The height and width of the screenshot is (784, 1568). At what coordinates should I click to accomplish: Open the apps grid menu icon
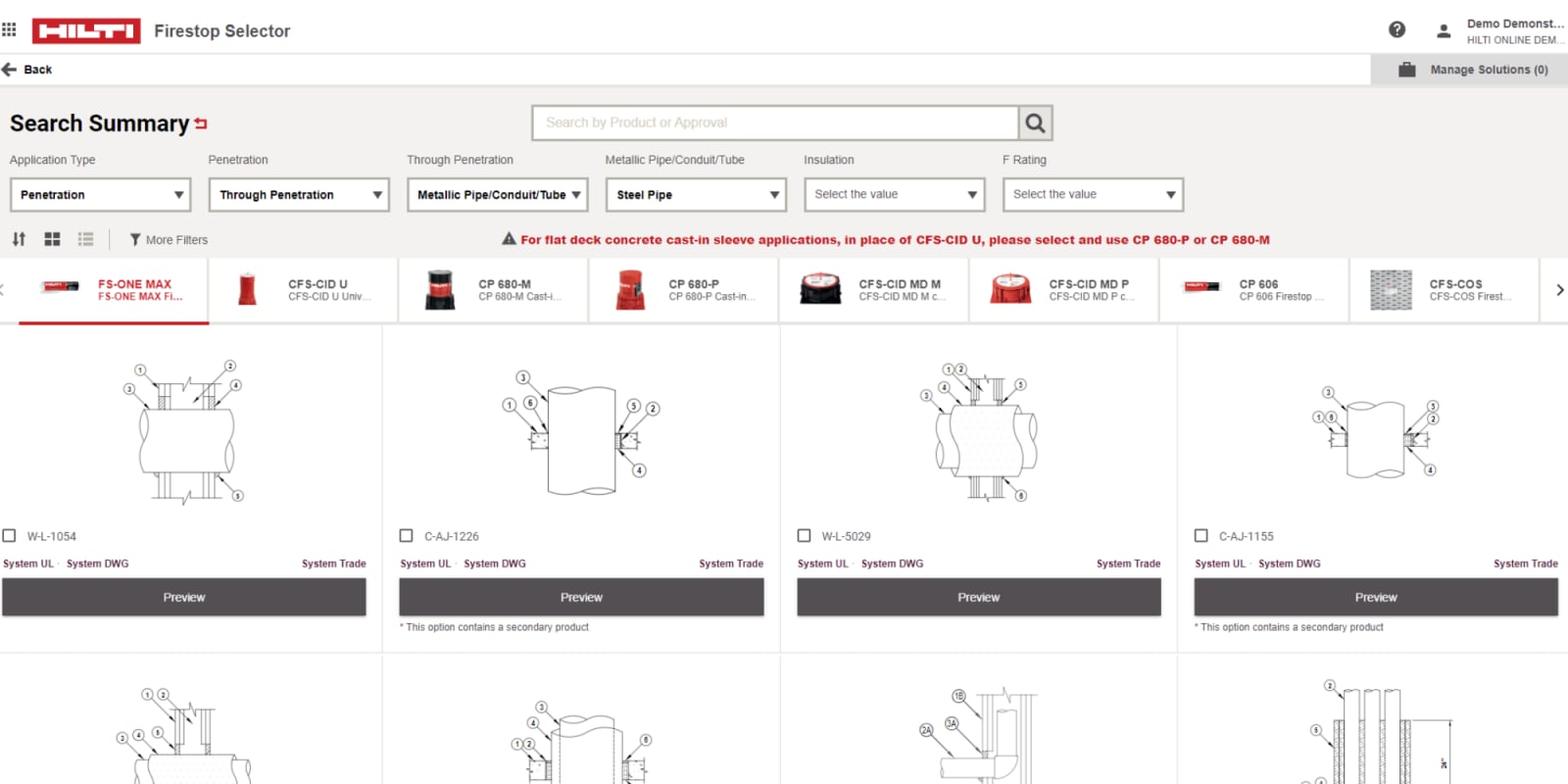click(10, 28)
